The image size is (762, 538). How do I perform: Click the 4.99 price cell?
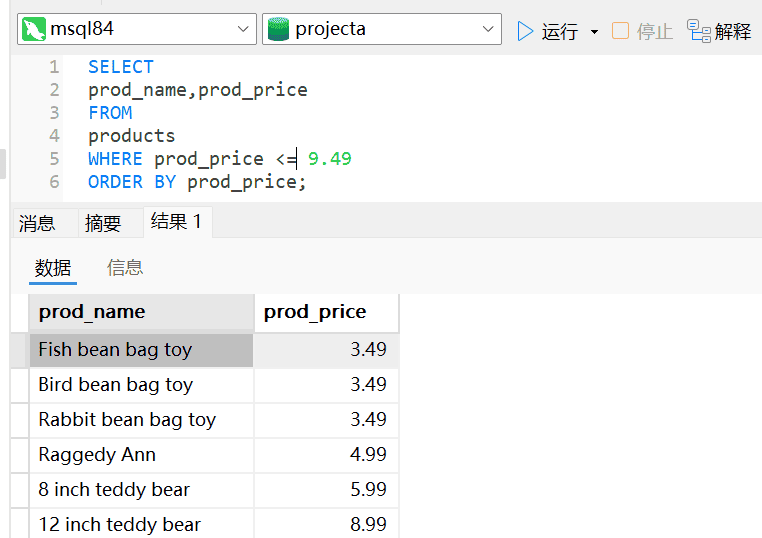click(x=326, y=455)
